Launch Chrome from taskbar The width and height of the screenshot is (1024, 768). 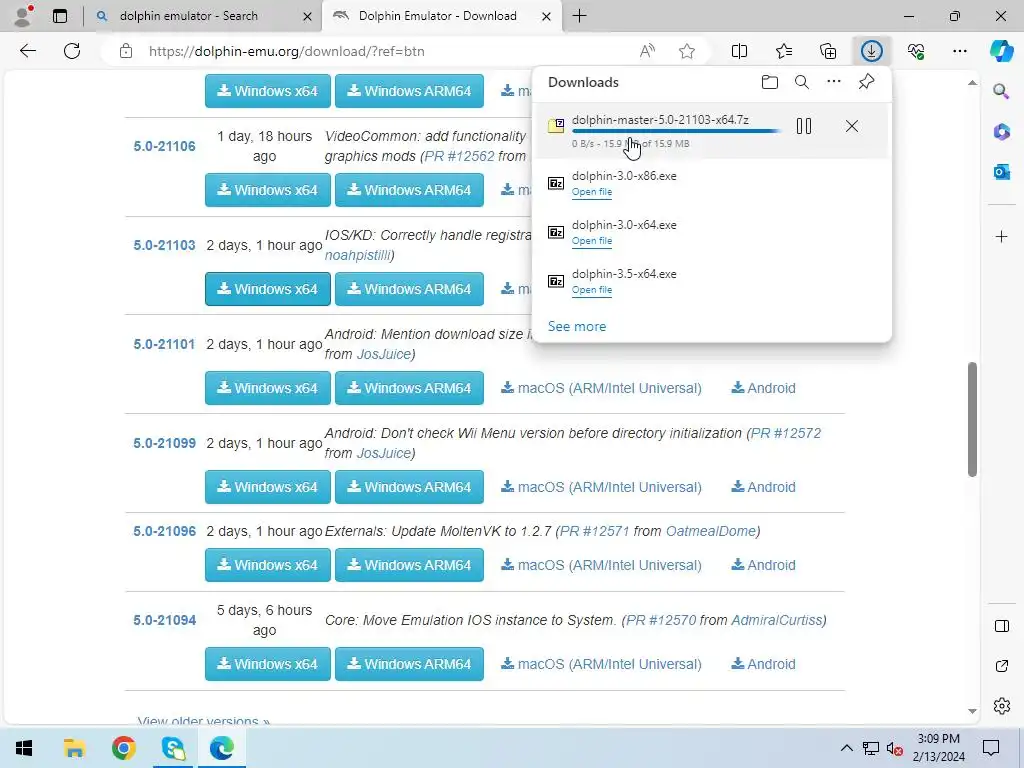click(x=123, y=748)
